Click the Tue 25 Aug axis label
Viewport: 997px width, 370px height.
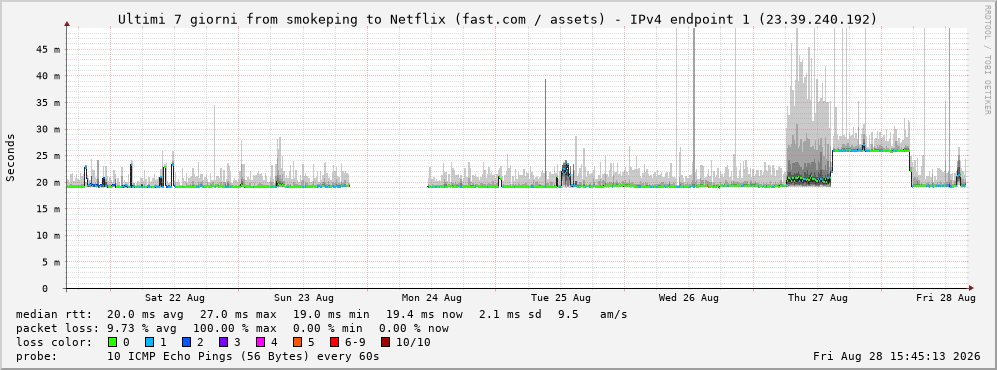tap(560, 298)
